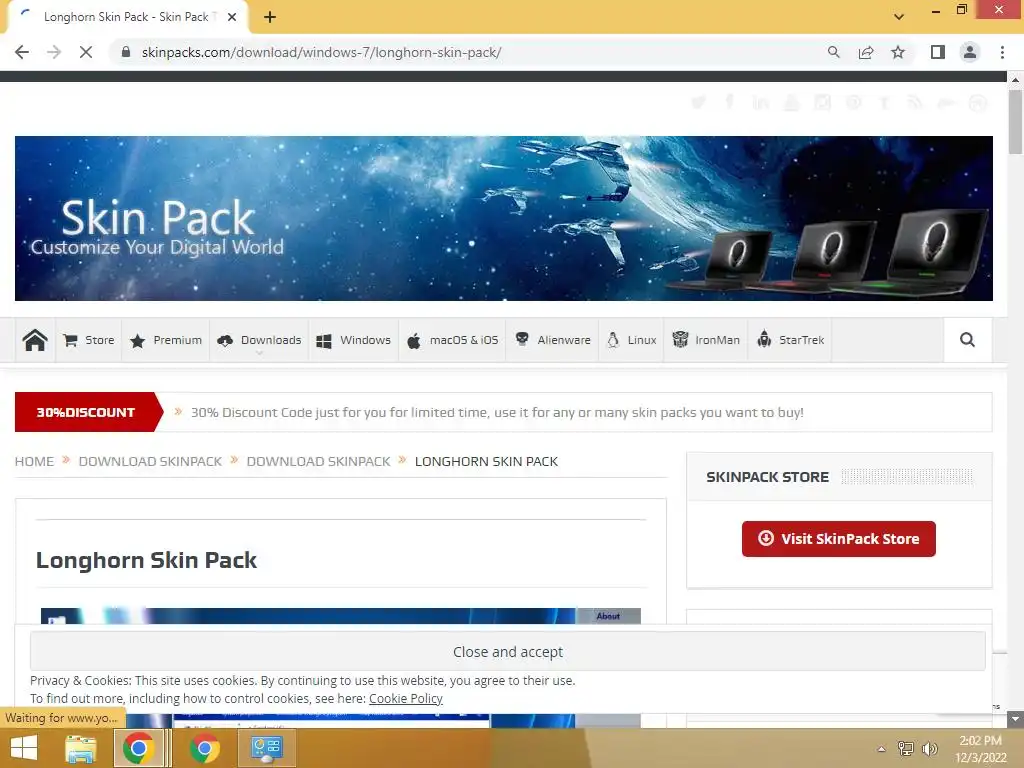Image resolution: width=1024 pixels, height=768 pixels.
Task: Open the Chrome profile avatar
Action: (970, 52)
